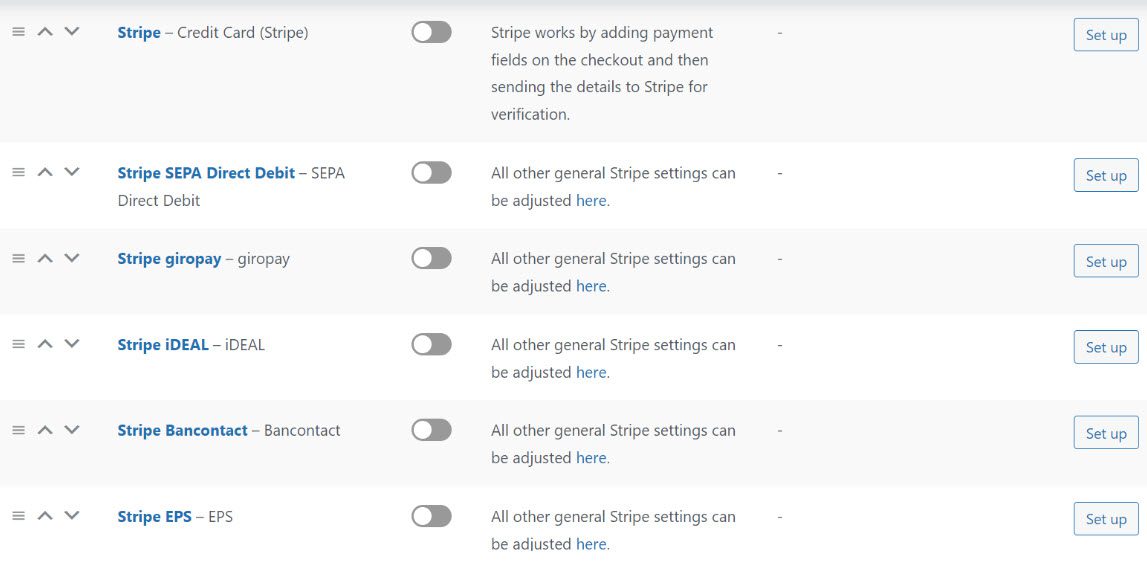Open the Stripe giropay method link

pos(169,259)
